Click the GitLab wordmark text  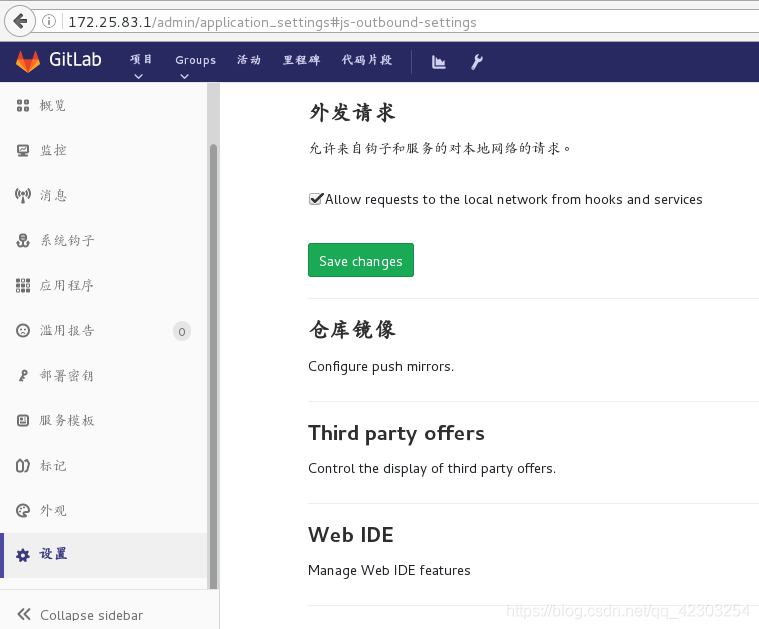(x=75, y=60)
